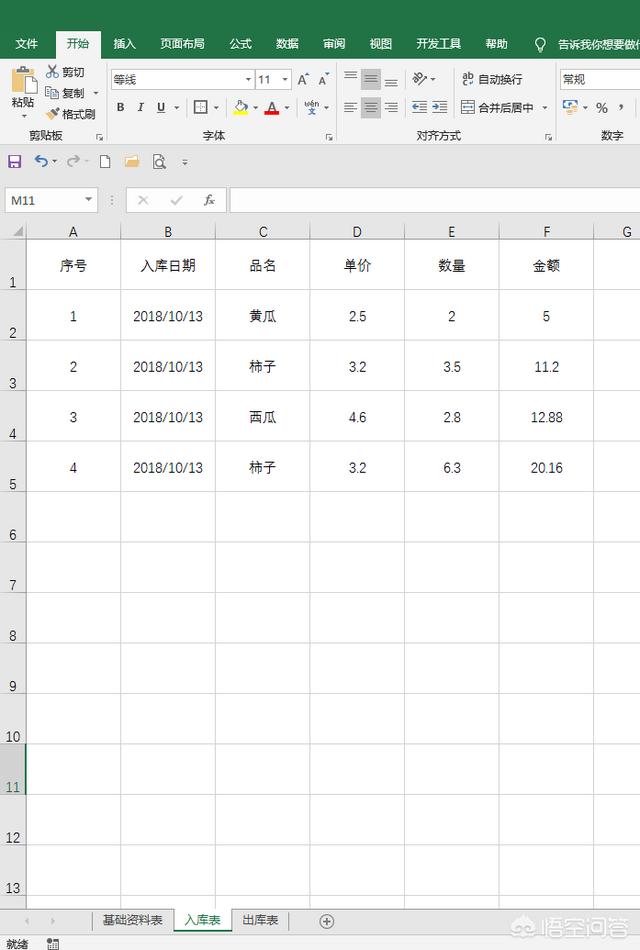Toggle align text left
This screenshot has height=950, width=640.
(x=350, y=107)
